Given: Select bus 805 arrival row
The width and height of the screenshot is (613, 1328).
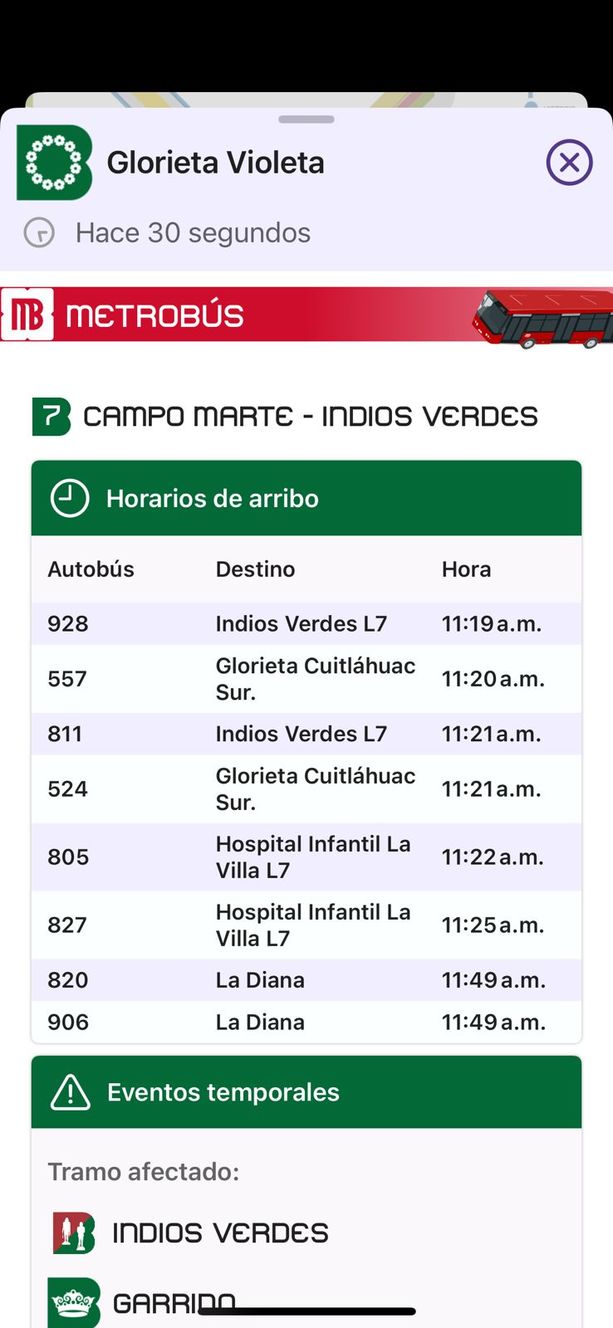Looking at the screenshot, I should point(306,857).
